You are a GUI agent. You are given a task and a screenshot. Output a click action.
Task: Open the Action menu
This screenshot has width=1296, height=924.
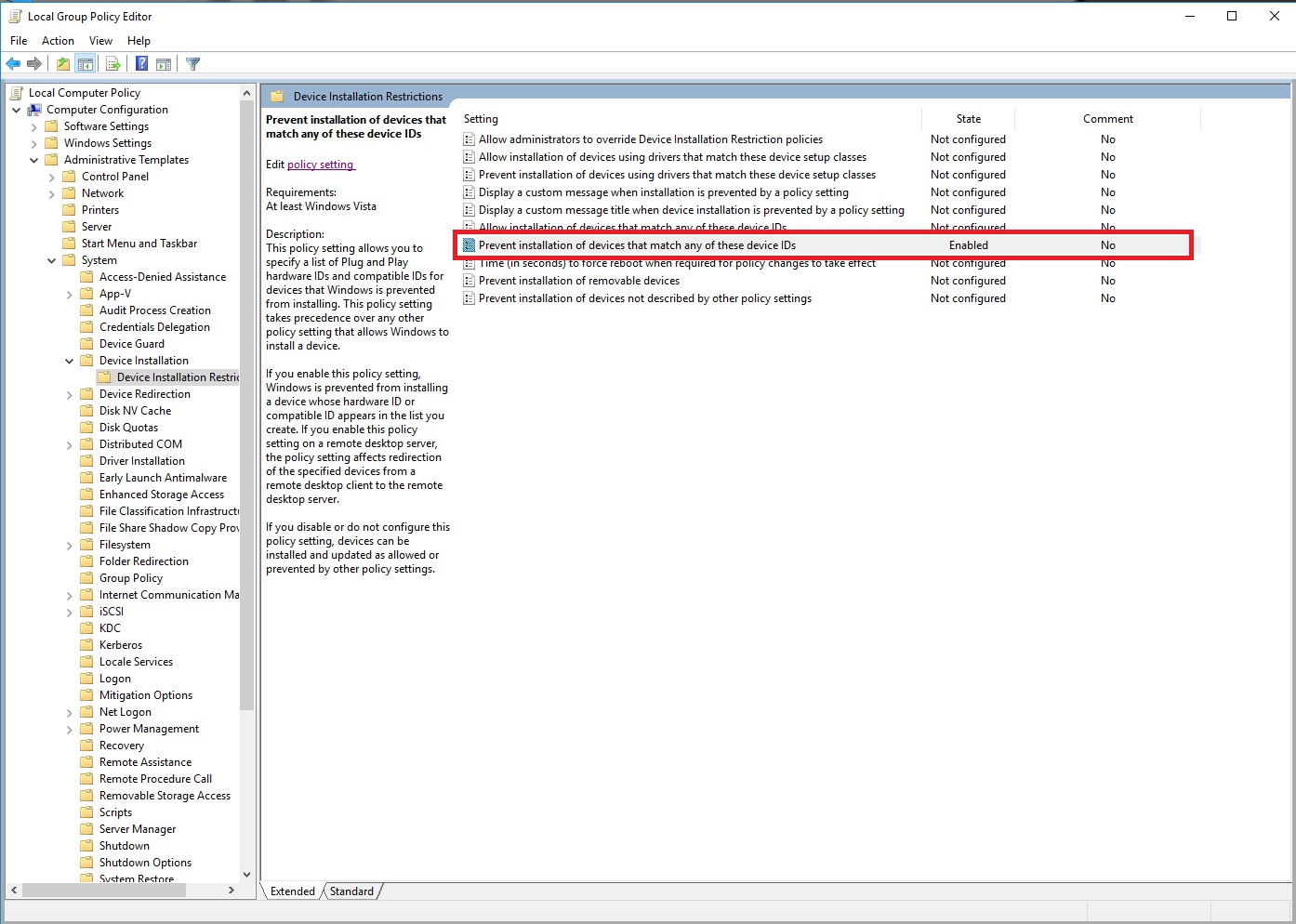click(58, 41)
